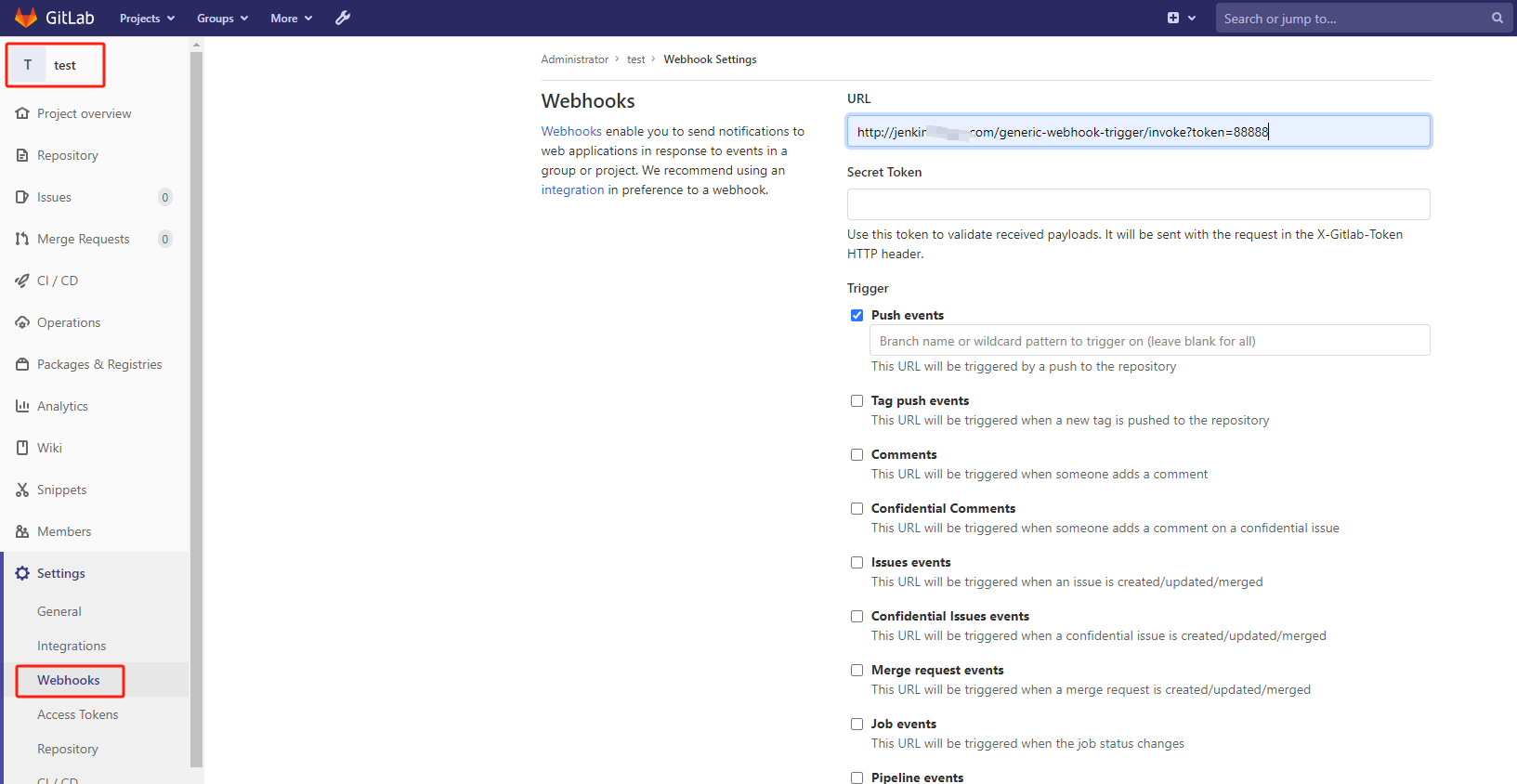The height and width of the screenshot is (784, 1517).
Task: Click the Operations cloud gear icon
Action: coord(22,322)
